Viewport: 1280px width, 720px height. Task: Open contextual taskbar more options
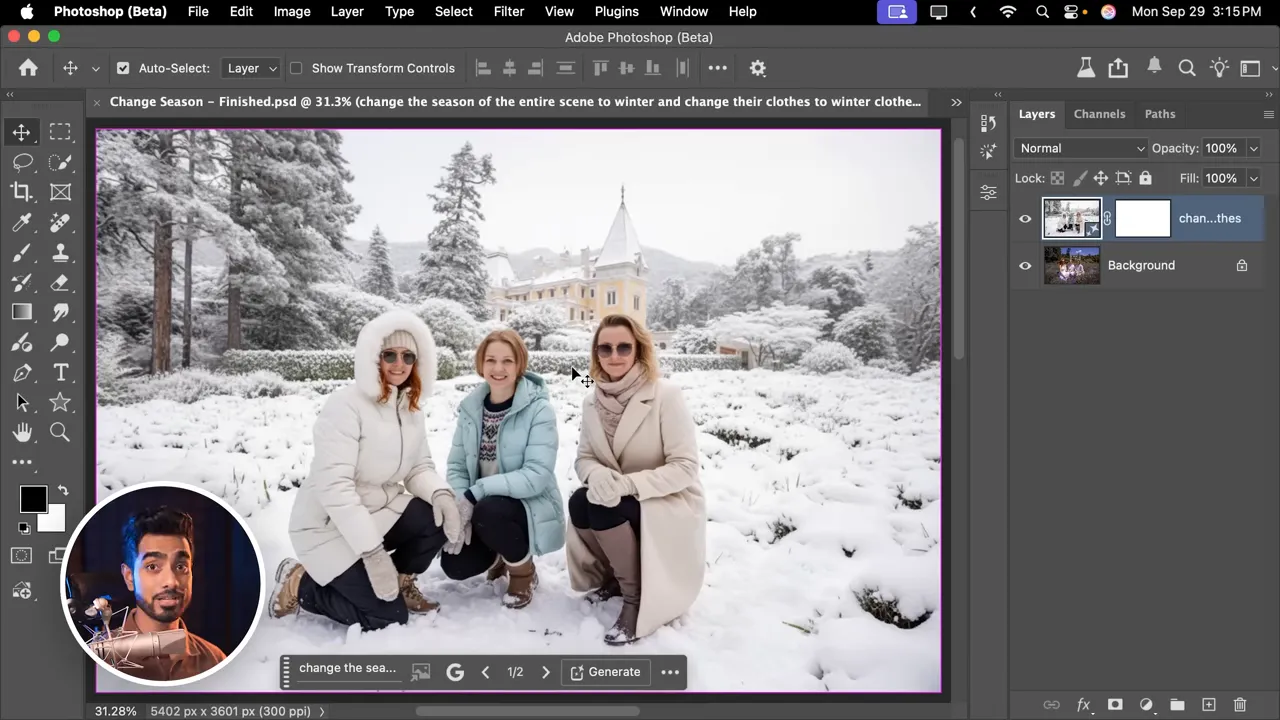(670, 672)
